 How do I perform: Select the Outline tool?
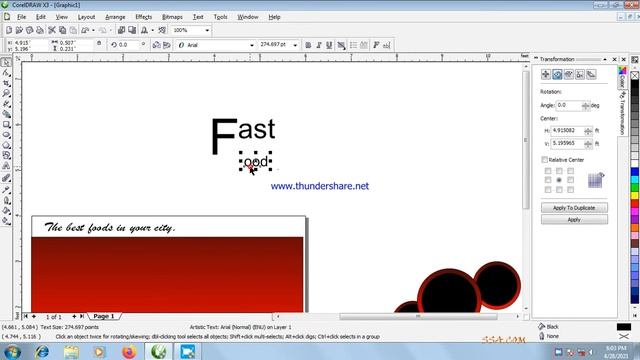[x=6, y=200]
